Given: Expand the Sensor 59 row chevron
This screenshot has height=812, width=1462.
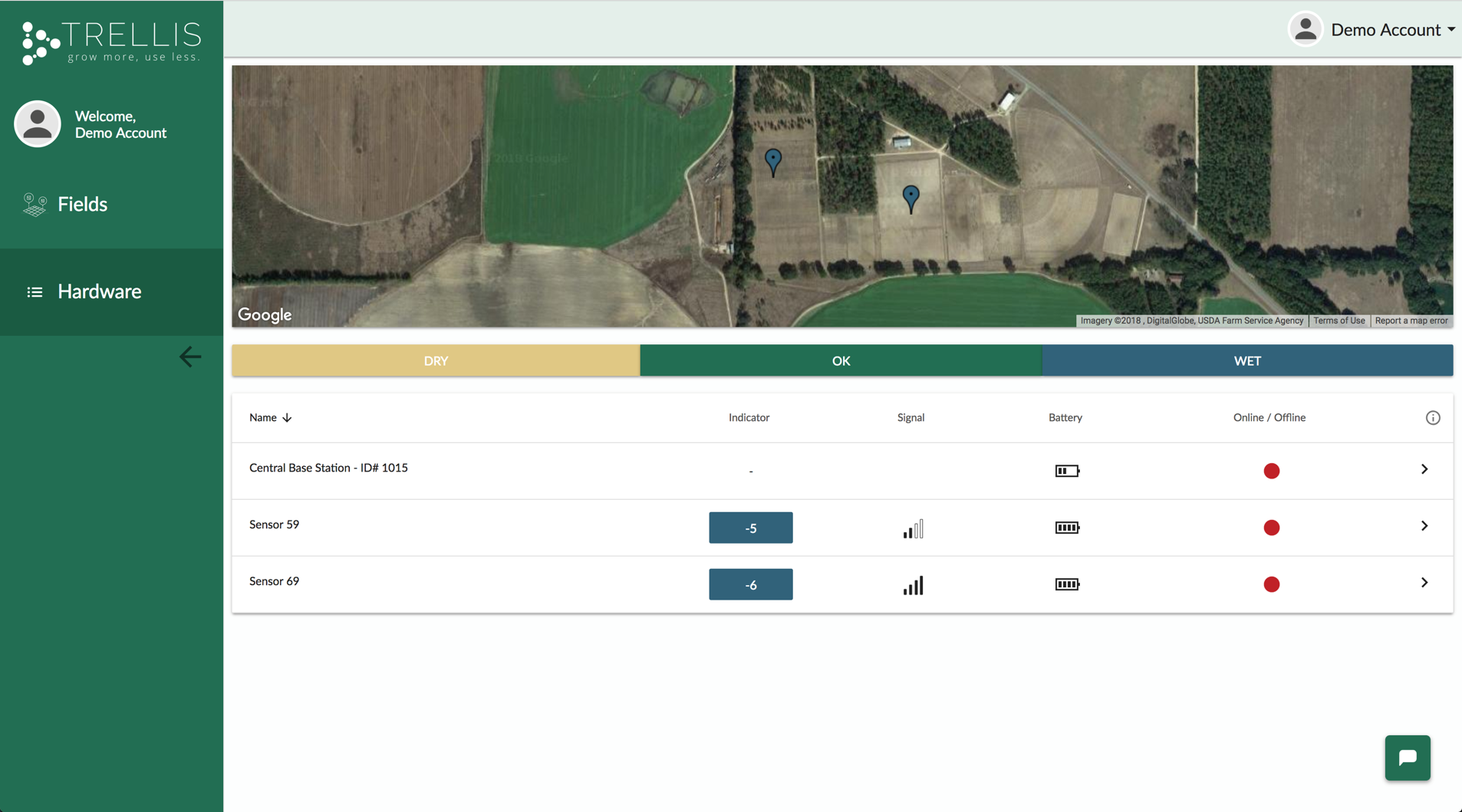Looking at the screenshot, I should [x=1424, y=526].
